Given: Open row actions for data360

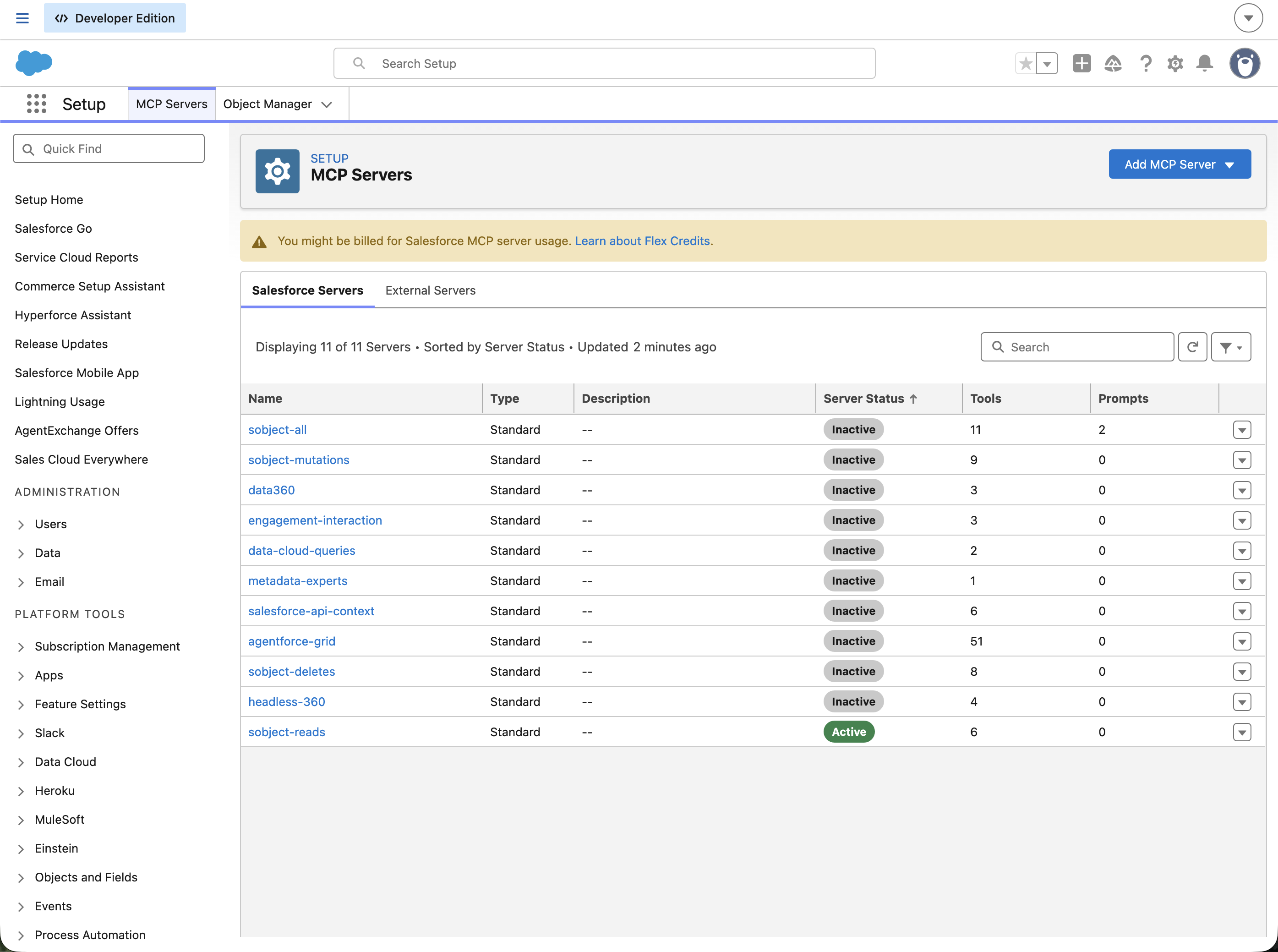Looking at the screenshot, I should [1242, 490].
